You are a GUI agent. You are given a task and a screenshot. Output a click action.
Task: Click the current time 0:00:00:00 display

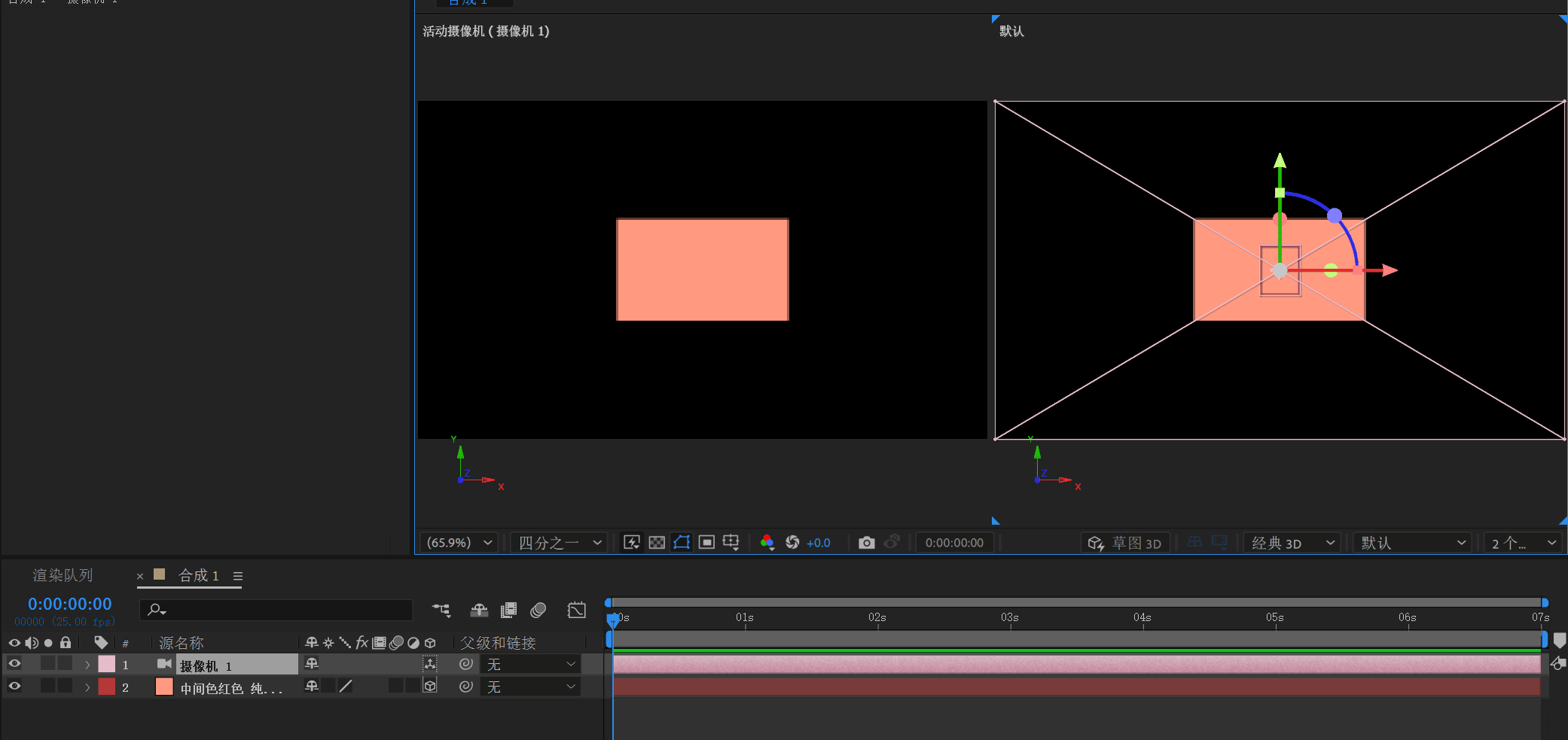(70, 604)
